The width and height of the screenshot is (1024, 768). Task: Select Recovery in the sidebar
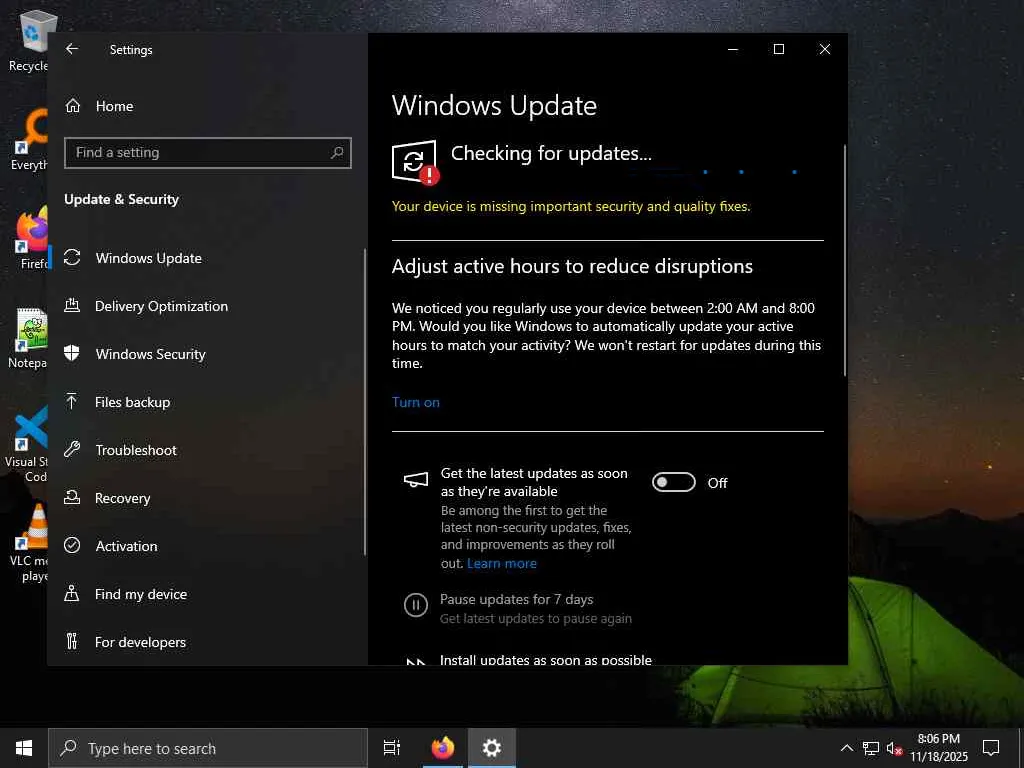pyautogui.click(x=123, y=498)
